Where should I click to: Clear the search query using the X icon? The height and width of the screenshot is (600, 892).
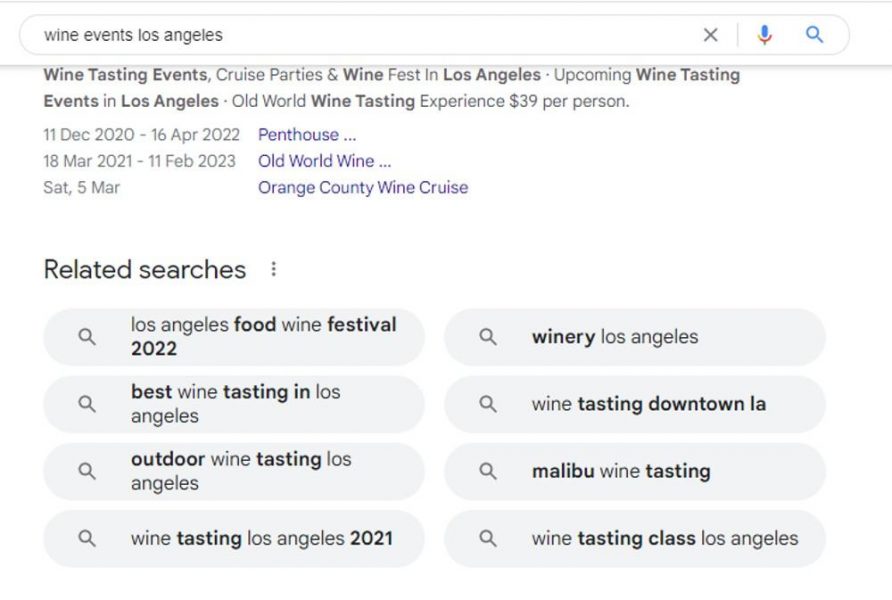pos(710,34)
